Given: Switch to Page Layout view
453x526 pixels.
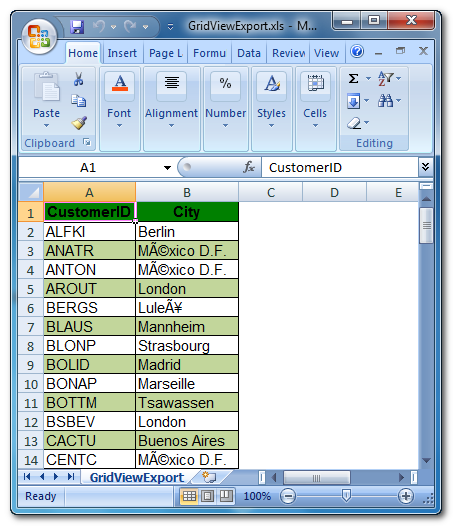Looking at the screenshot, I should tap(207, 496).
